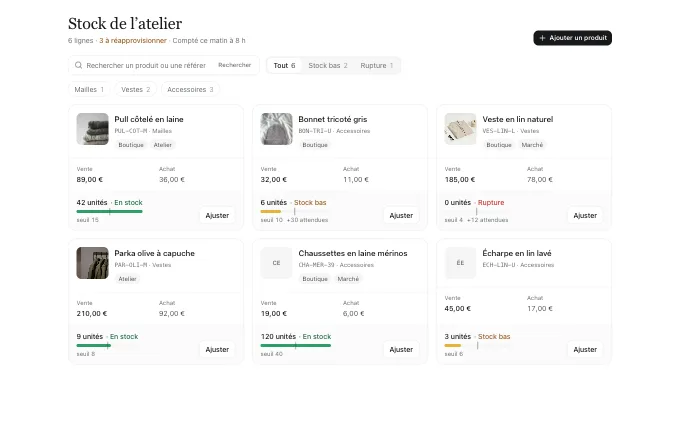Click the 3 à réapprovisionner link

pos(133,40)
